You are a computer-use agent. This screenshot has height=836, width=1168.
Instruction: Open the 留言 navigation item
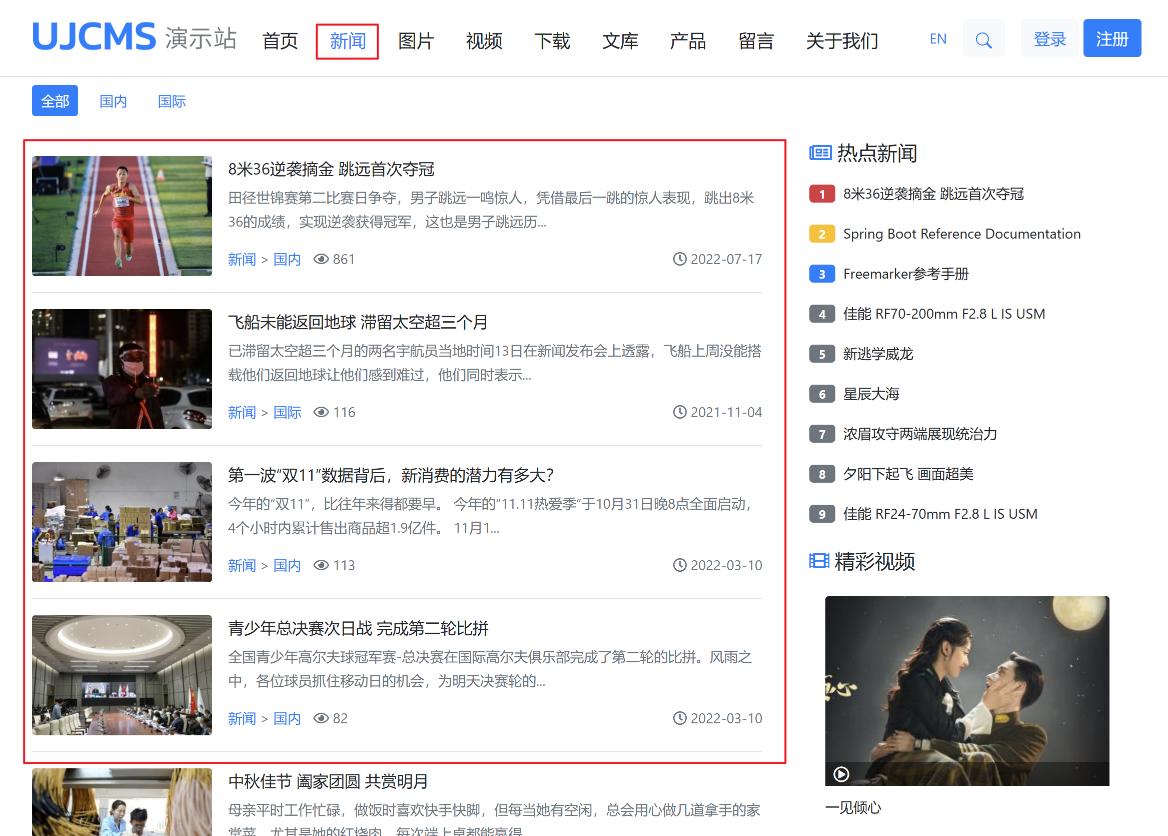[756, 41]
